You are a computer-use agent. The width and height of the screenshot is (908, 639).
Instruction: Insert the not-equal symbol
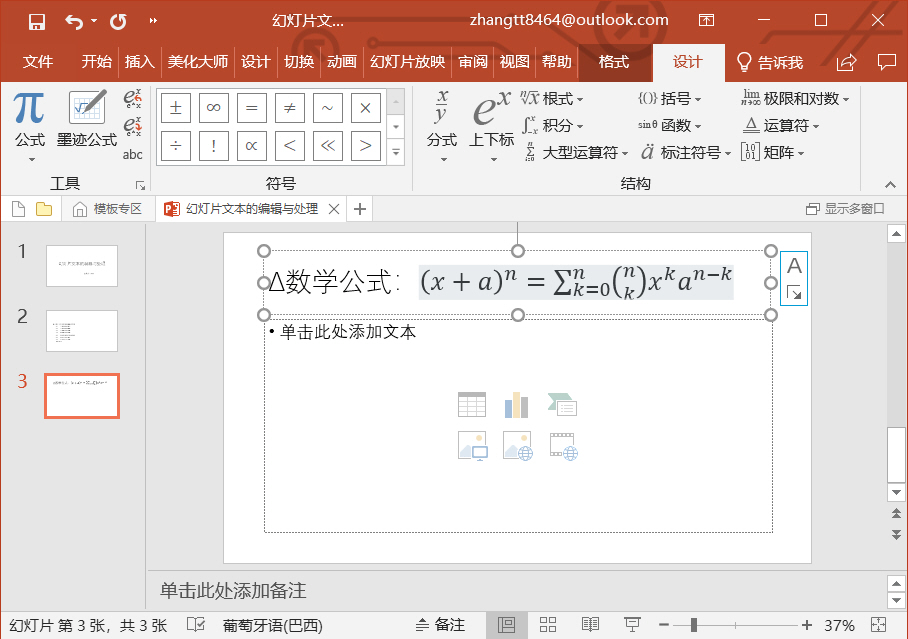289,108
